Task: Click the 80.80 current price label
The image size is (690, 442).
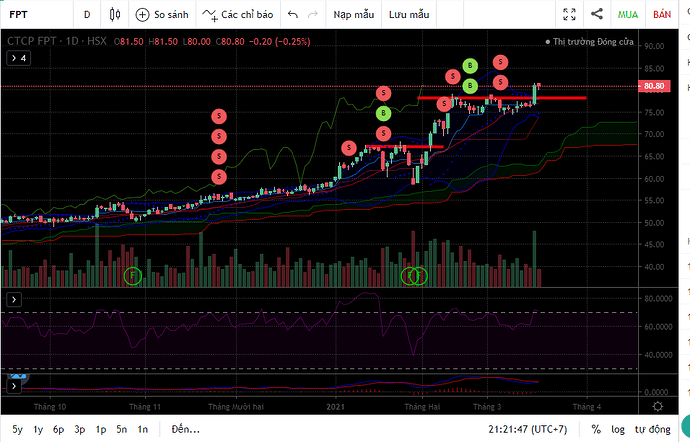Action: (654, 86)
